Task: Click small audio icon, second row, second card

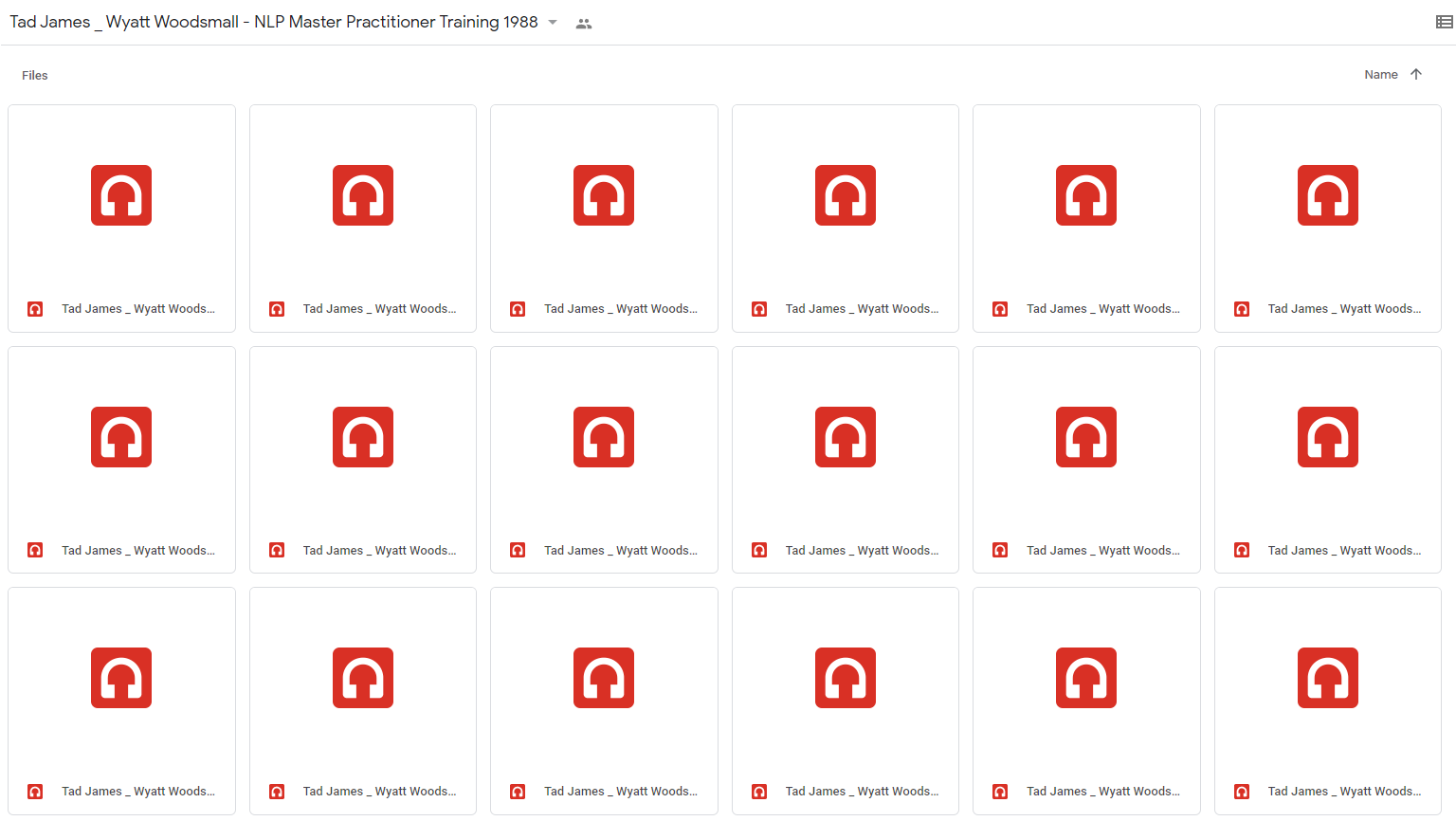Action: 277,550
